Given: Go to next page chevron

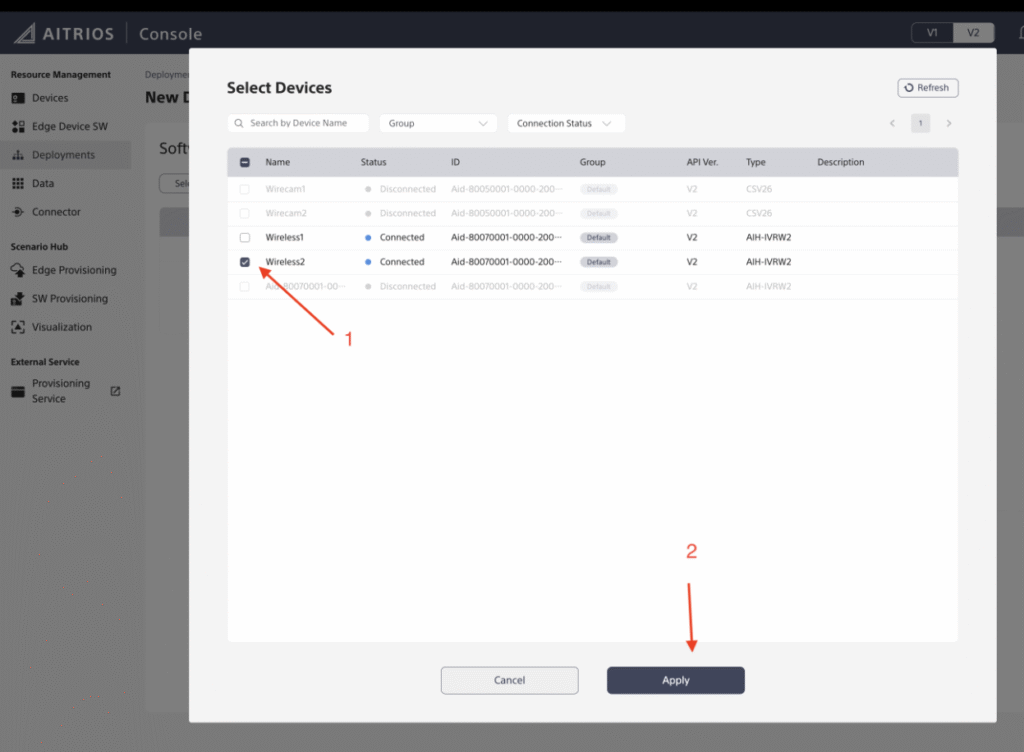Looking at the screenshot, I should tap(948, 123).
